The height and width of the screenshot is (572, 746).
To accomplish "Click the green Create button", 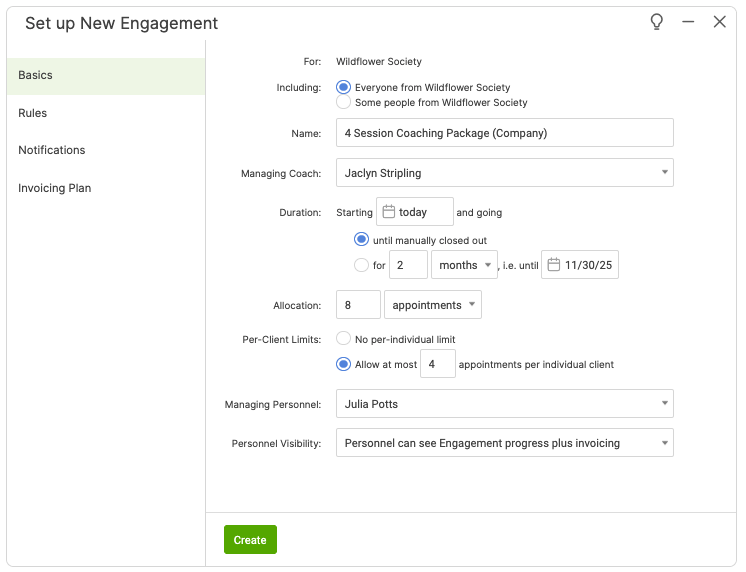I will pos(250,540).
